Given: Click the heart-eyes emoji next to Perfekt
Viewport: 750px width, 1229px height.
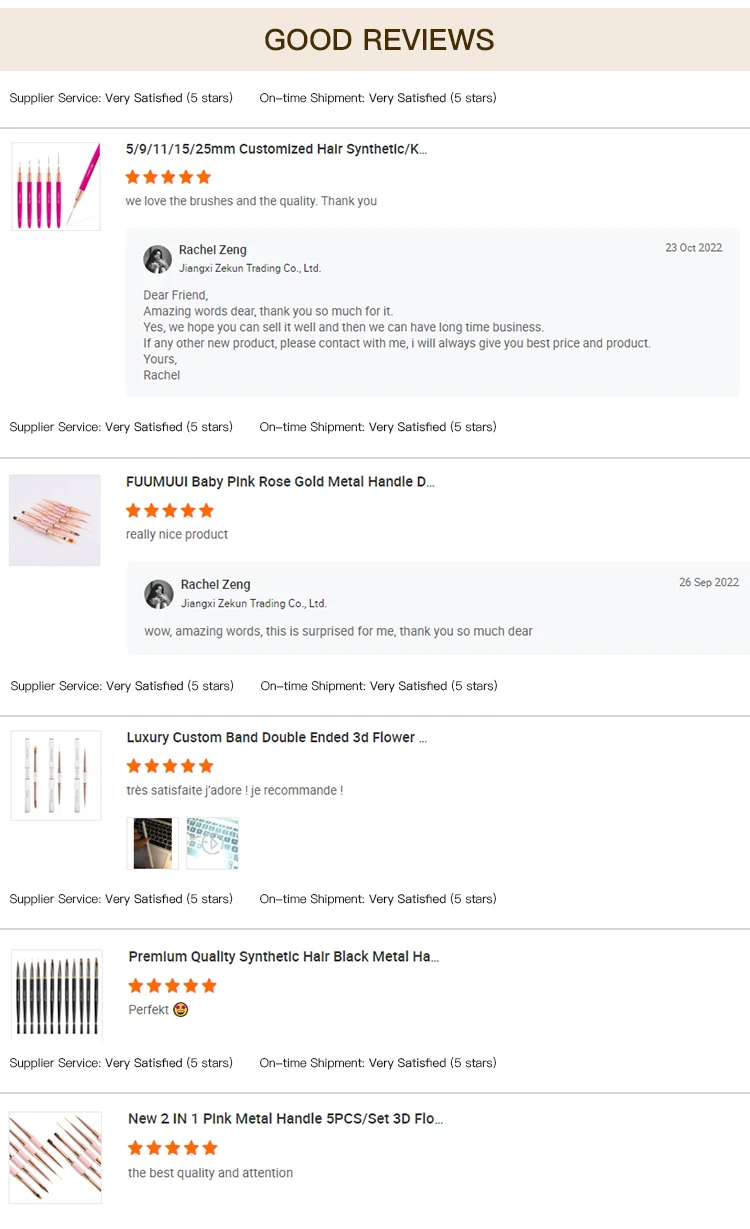Looking at the screenshot, I should click(x=181, y=1010).
